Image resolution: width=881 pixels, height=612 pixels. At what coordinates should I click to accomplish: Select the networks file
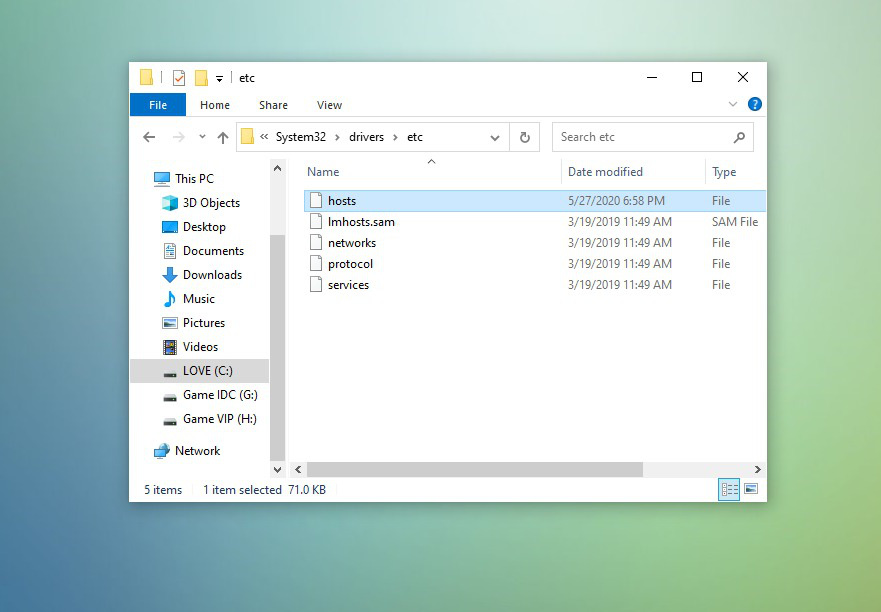(534, 243)
